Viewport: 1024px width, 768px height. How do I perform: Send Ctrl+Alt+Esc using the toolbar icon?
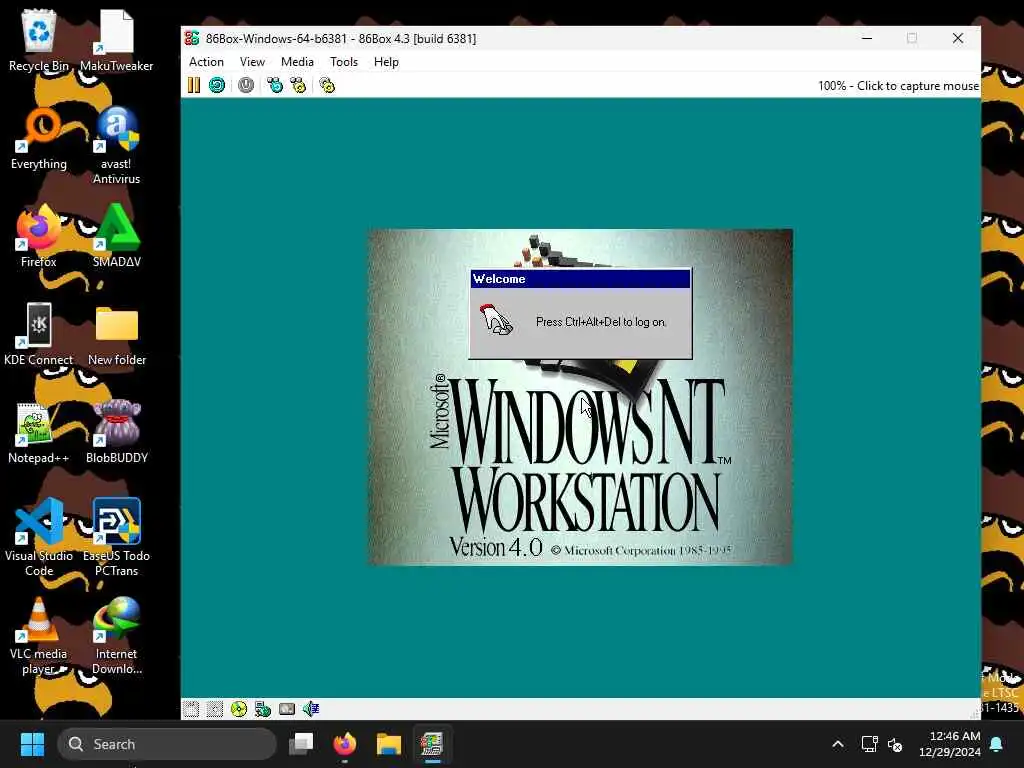point(298,86)
